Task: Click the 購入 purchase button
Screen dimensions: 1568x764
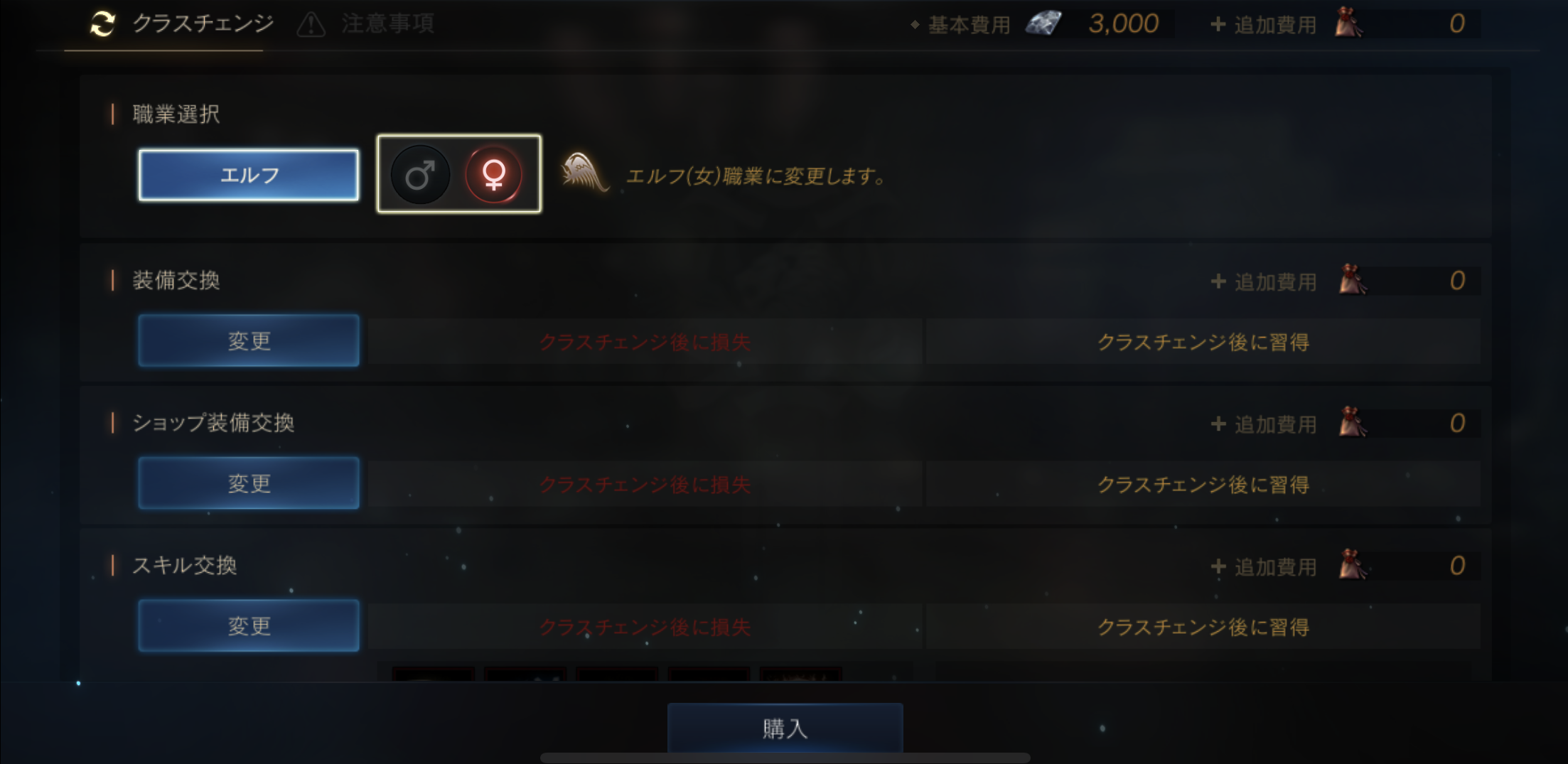Action: (x=785, y=728)
